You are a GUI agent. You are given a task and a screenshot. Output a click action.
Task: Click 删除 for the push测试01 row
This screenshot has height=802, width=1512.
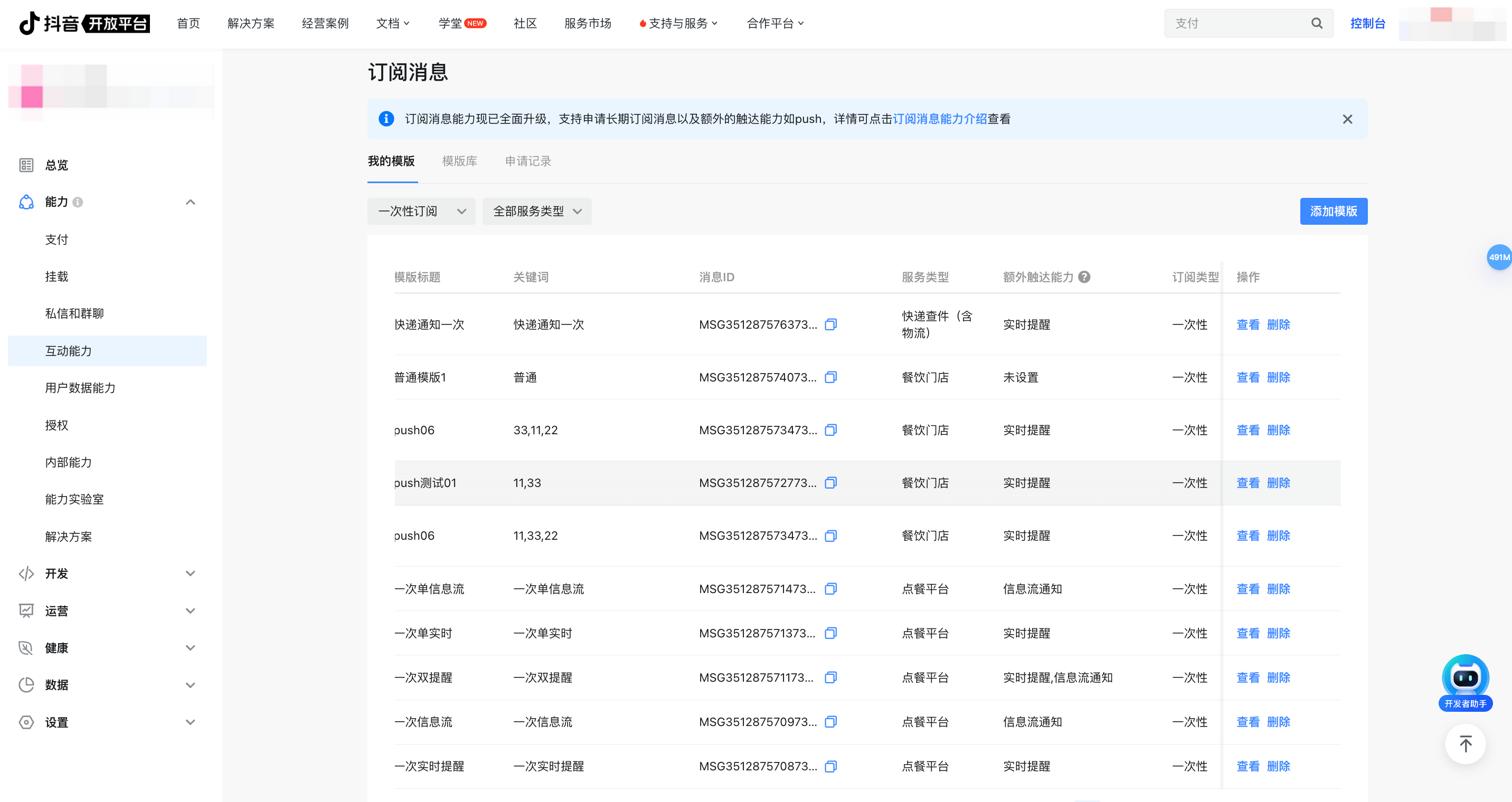[1279, 483]
